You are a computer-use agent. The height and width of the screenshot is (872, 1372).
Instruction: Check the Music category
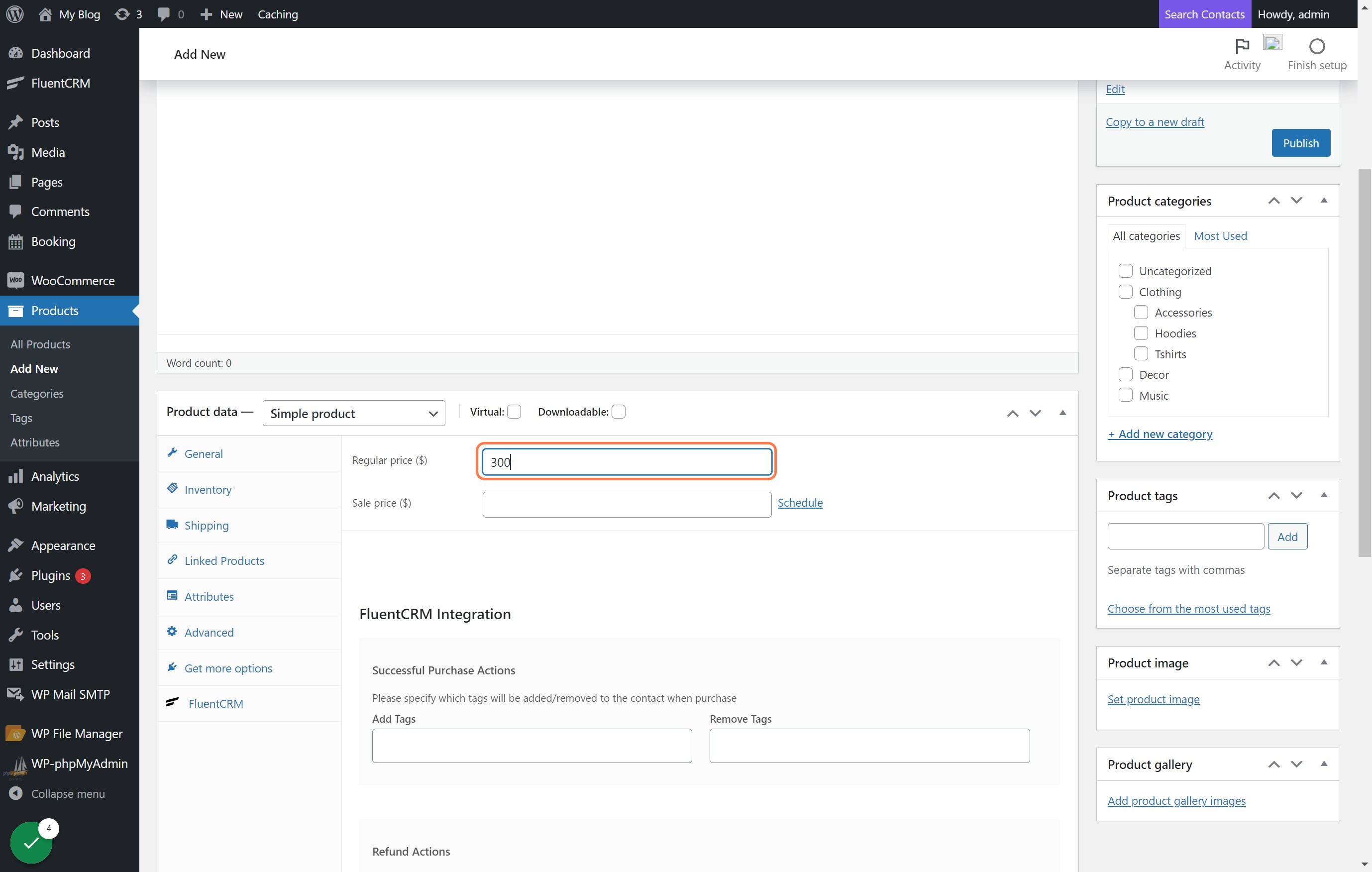click(1125, 395)
